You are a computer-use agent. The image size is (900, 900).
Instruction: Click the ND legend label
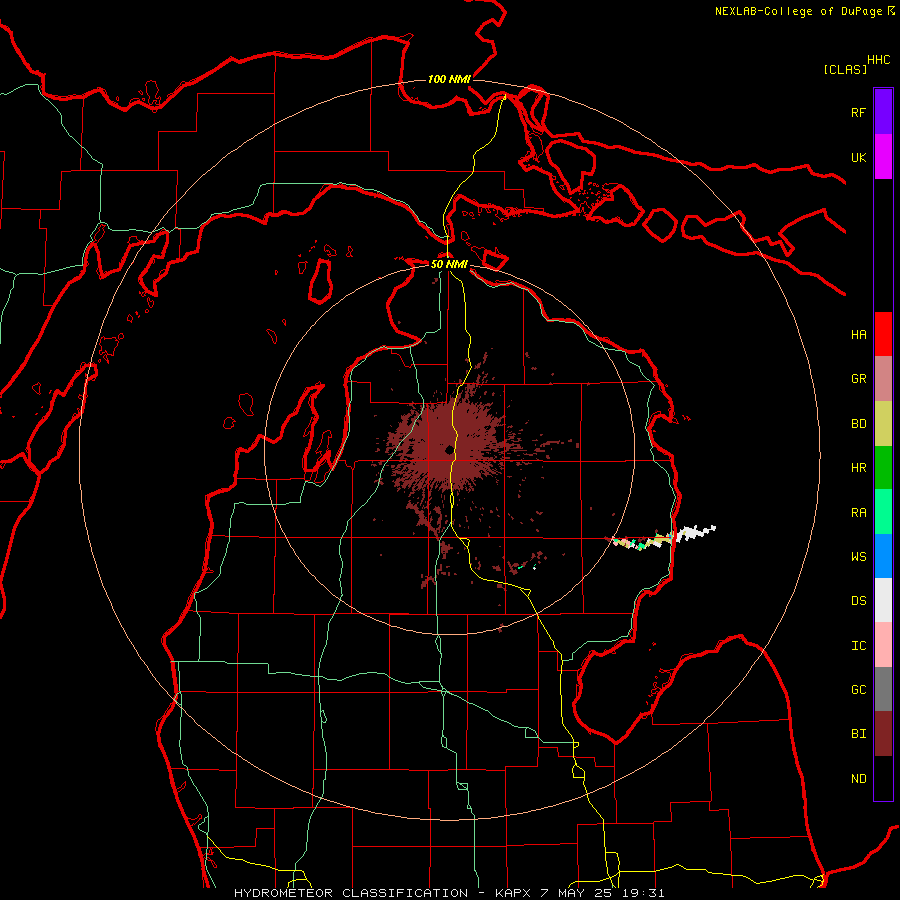coord(858,779)
